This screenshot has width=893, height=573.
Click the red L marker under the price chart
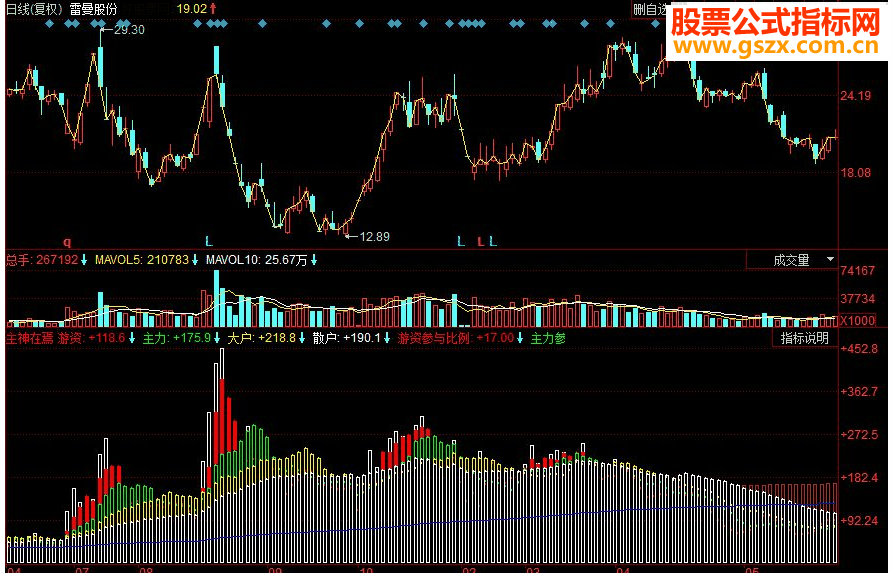click(x=480, y=242)
